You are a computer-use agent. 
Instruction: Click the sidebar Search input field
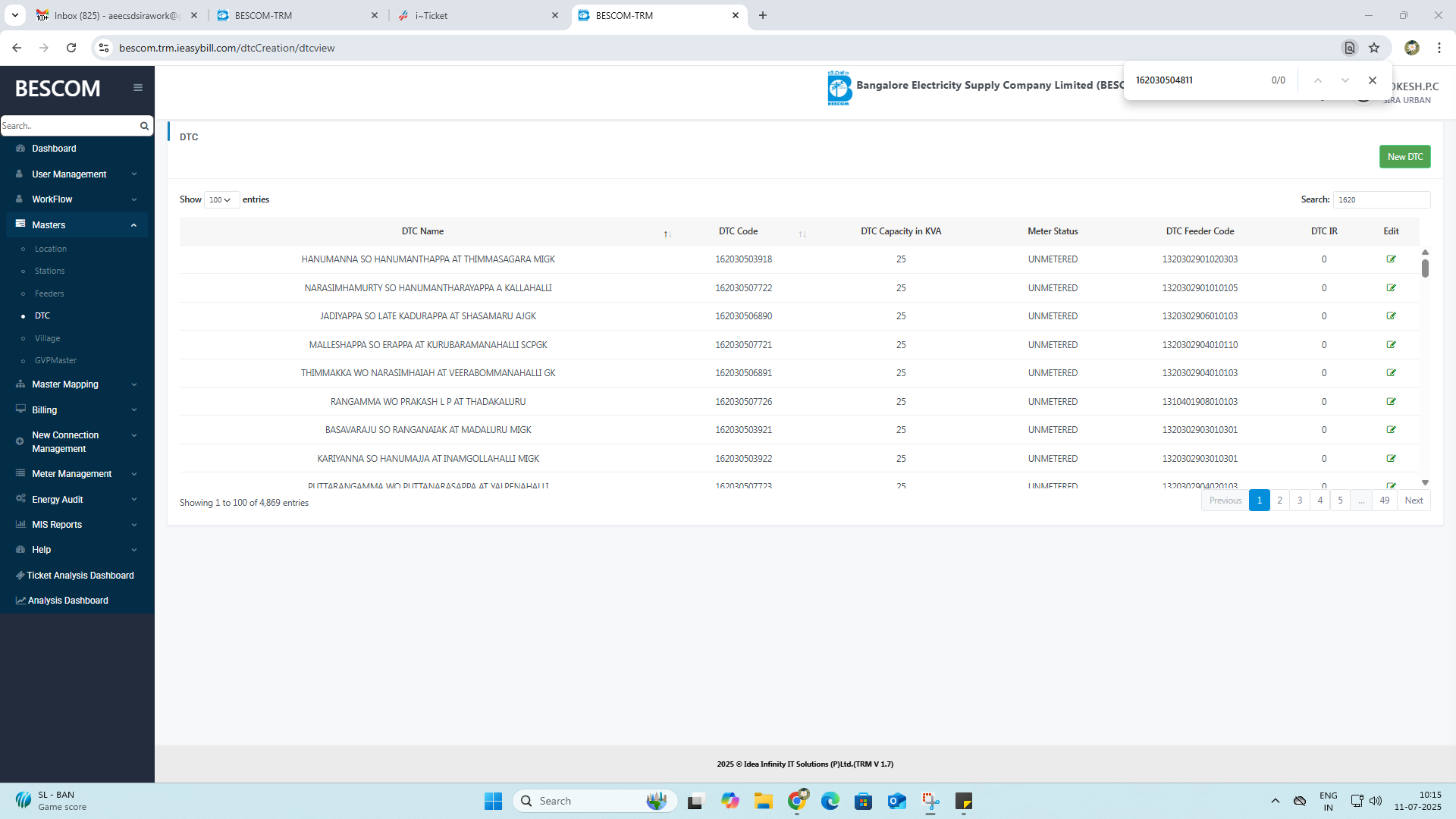70,126
